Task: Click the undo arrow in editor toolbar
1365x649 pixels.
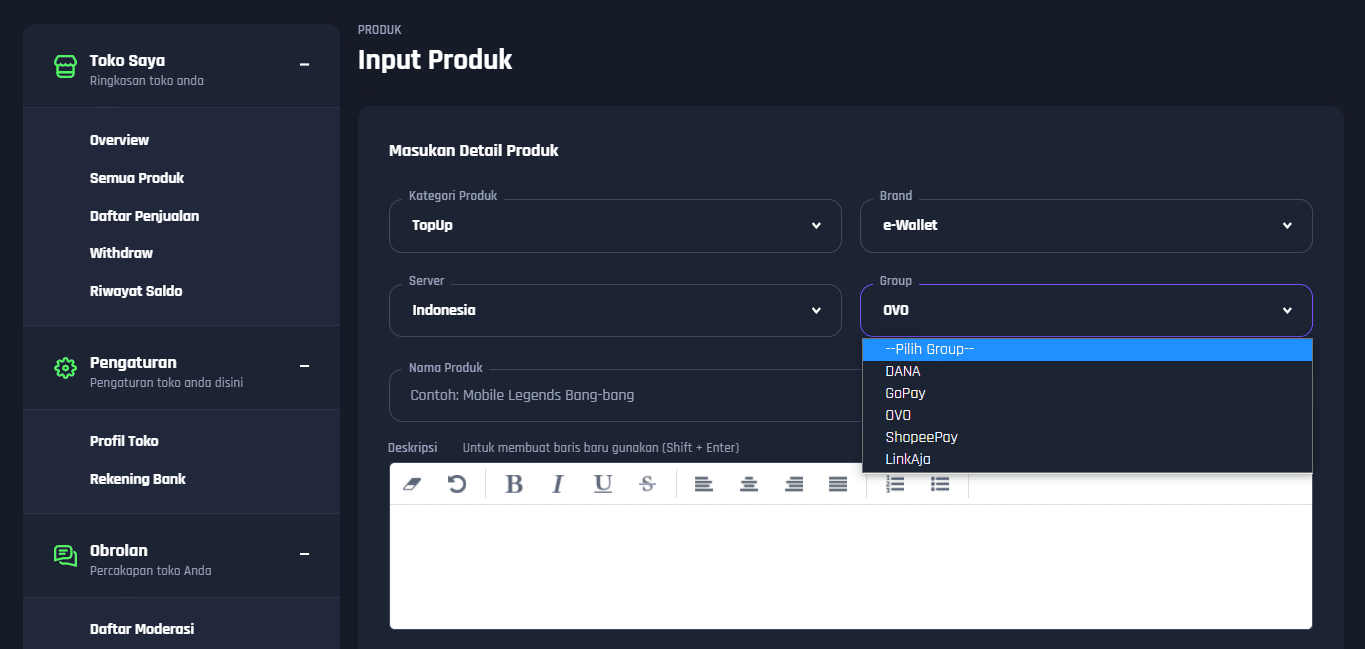Action: click(x=457, y=484)
